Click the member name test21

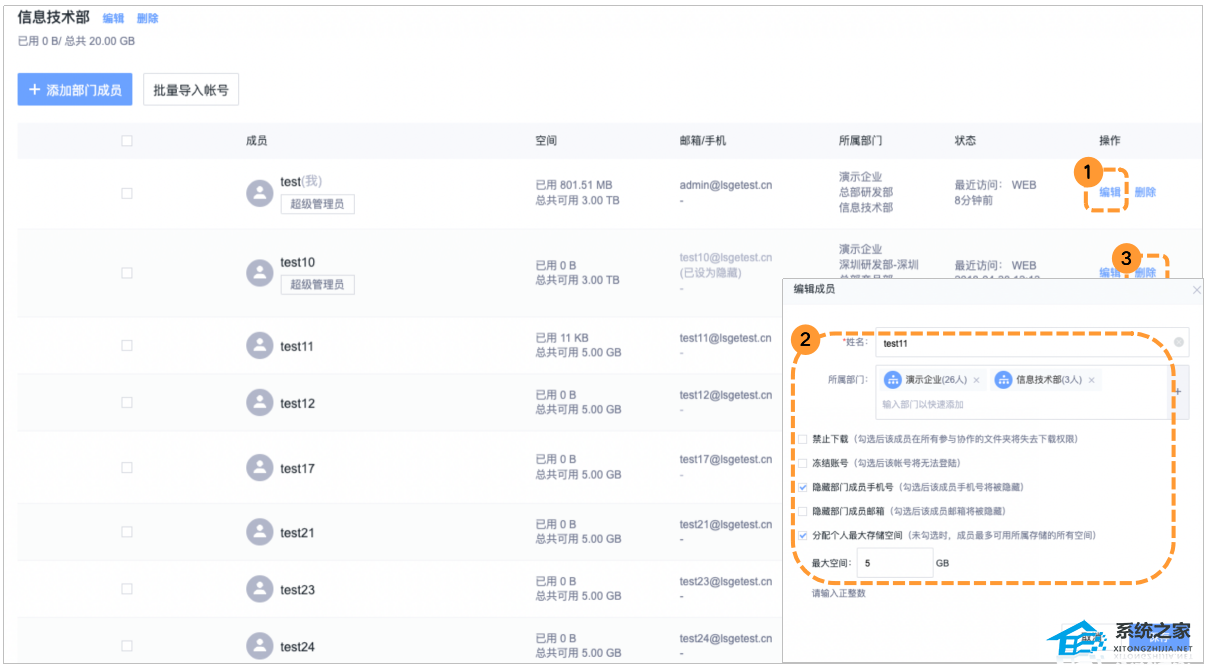[x=298, y=532]
